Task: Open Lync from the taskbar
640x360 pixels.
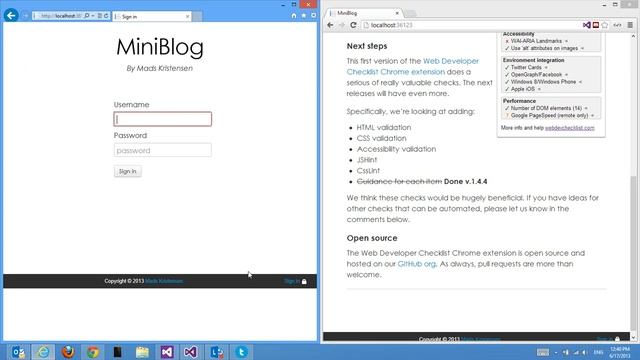Action: tap(216, 352)
